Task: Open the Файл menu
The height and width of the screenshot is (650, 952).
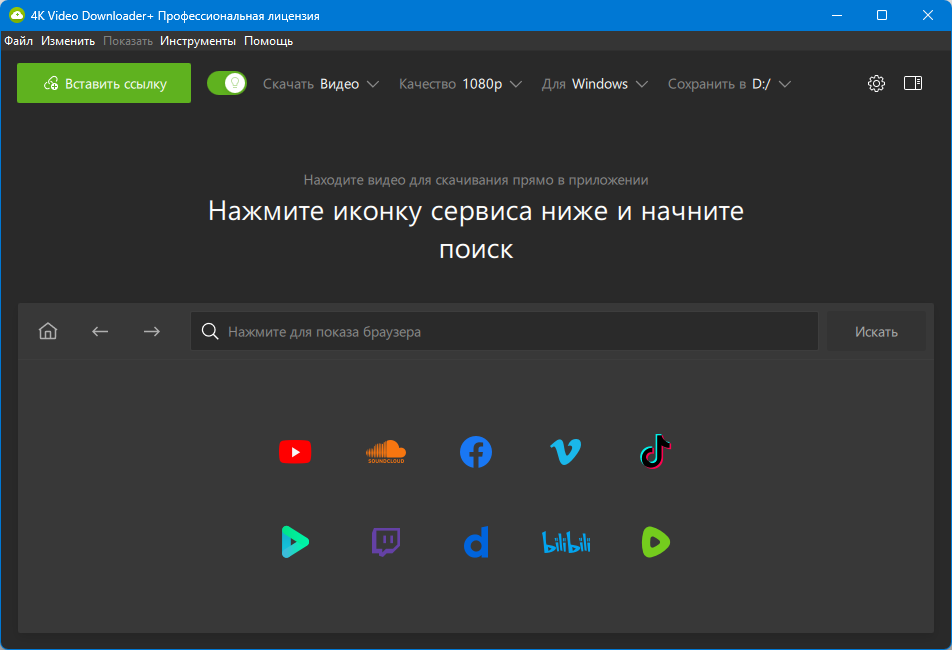Action: [18, 41]
